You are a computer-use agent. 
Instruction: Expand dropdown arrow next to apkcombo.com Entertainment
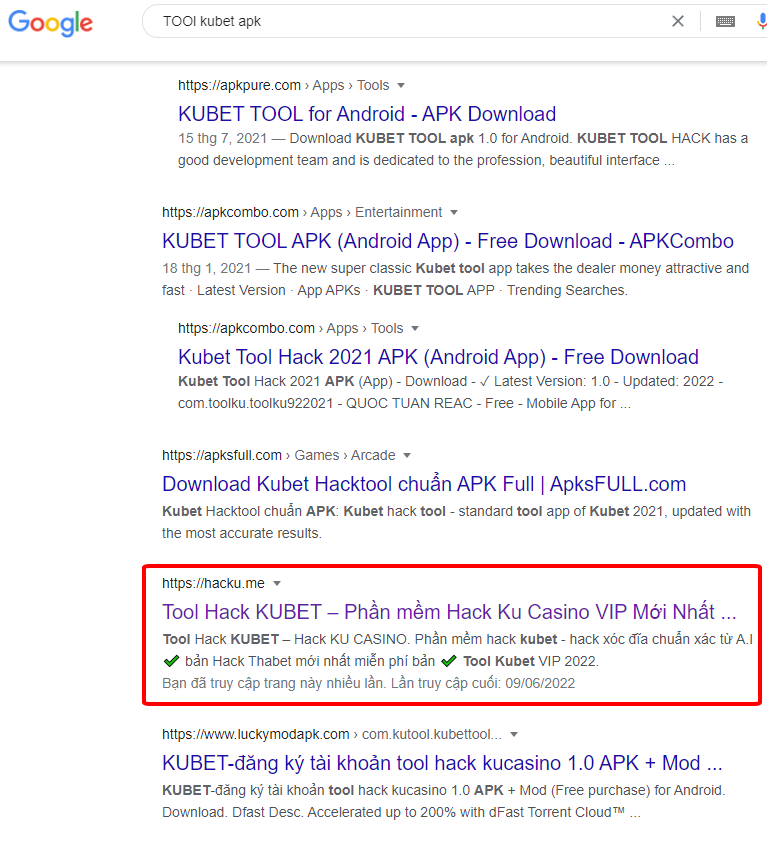click(x=454, y=213)
